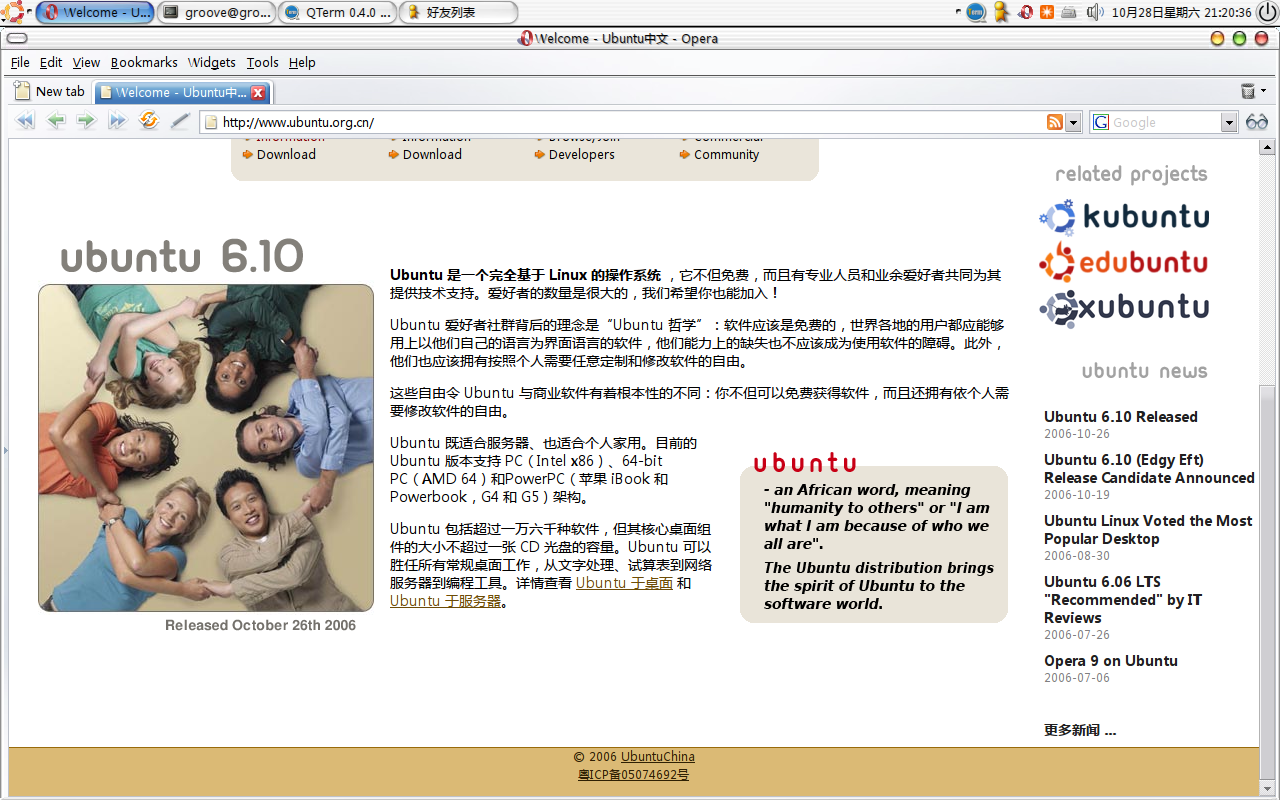Close the Welcome - Ubuntu tab

258,92
